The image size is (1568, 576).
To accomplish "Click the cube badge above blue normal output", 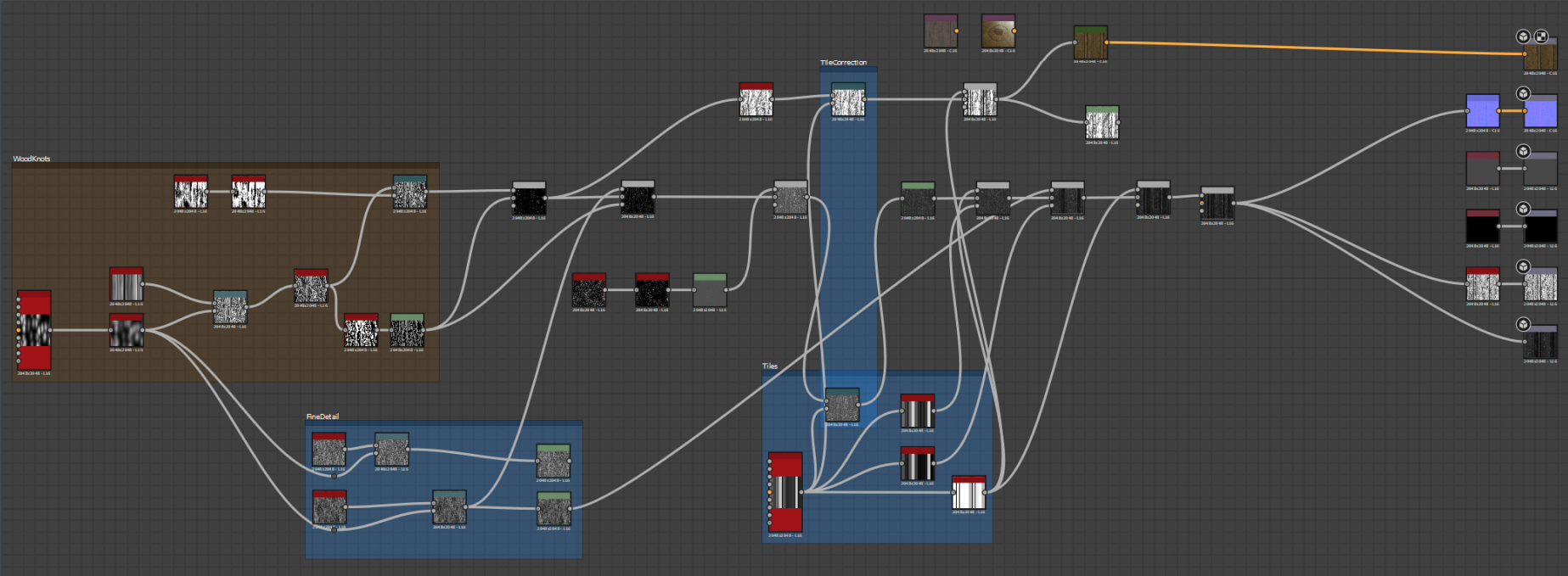I will [1523, 93].
